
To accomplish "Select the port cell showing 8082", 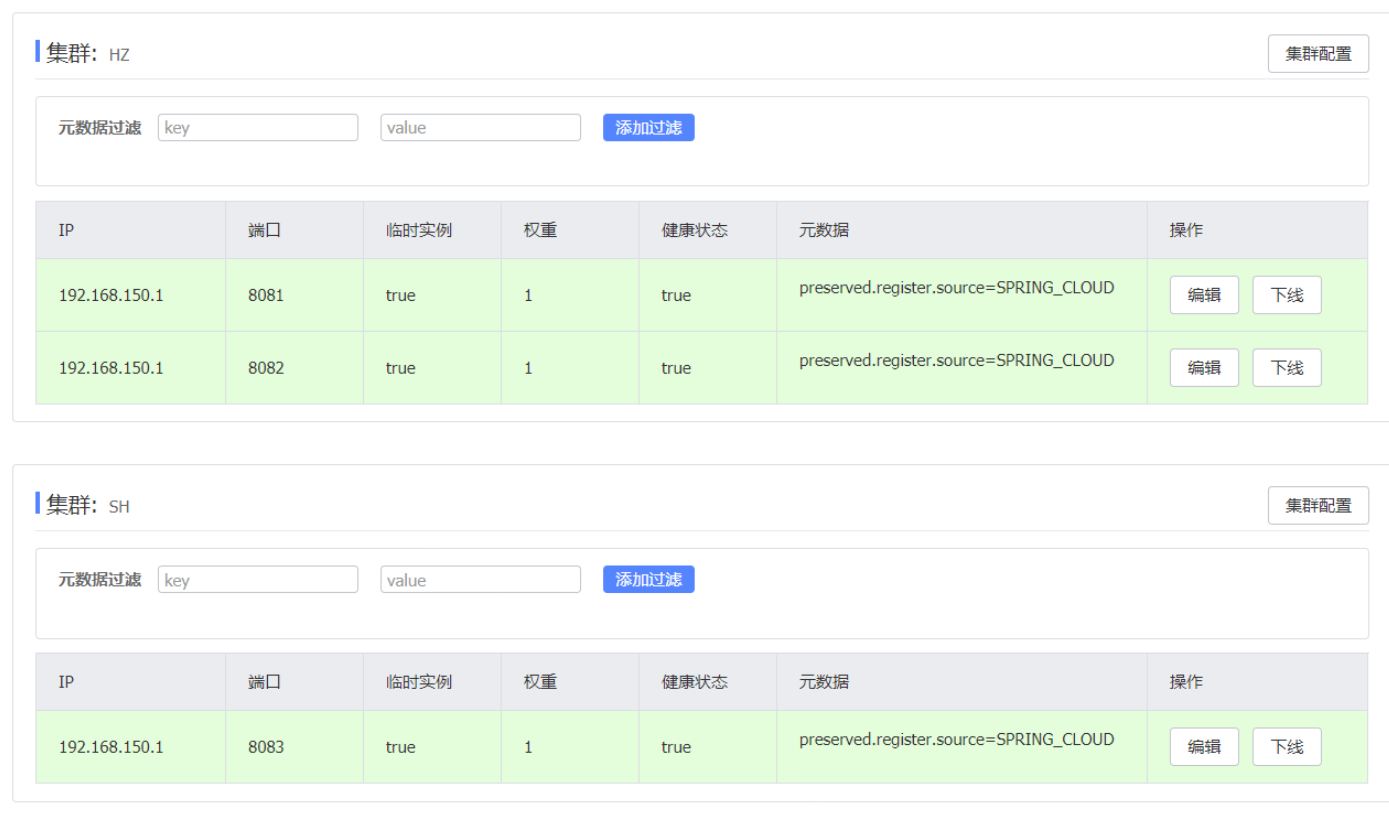I will point(266,368).
